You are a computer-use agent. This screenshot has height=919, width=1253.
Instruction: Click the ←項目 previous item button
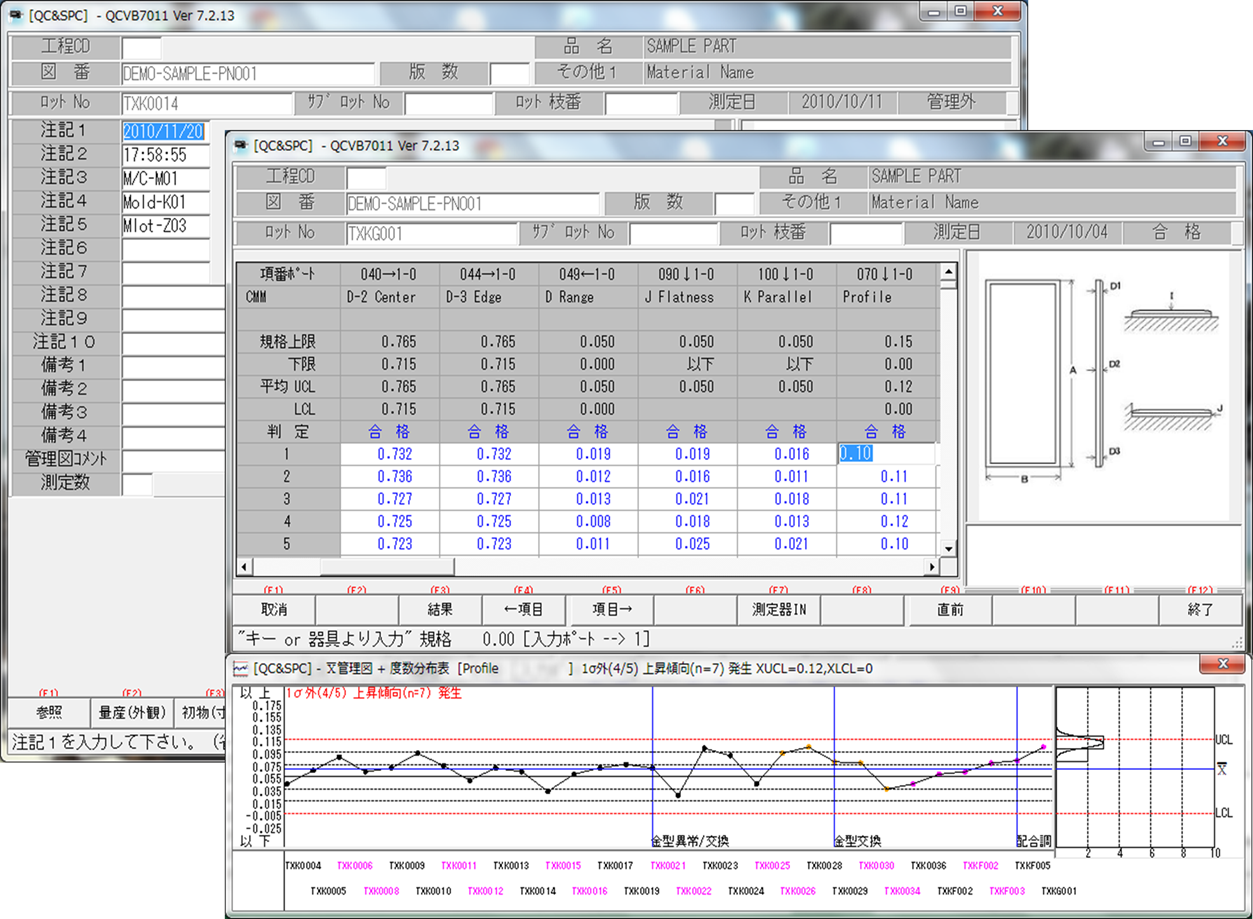523,609
